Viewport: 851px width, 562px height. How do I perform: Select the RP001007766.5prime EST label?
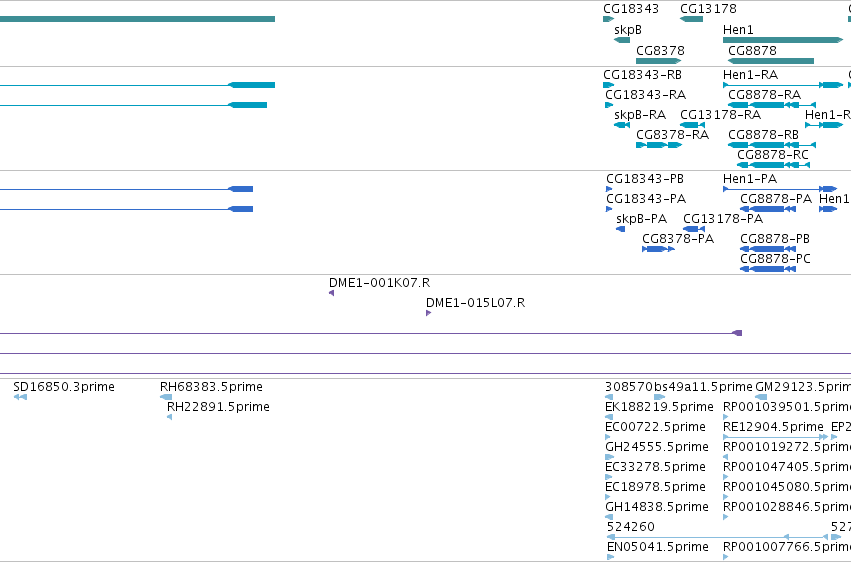pyautogui.click(x=787, y=547)
